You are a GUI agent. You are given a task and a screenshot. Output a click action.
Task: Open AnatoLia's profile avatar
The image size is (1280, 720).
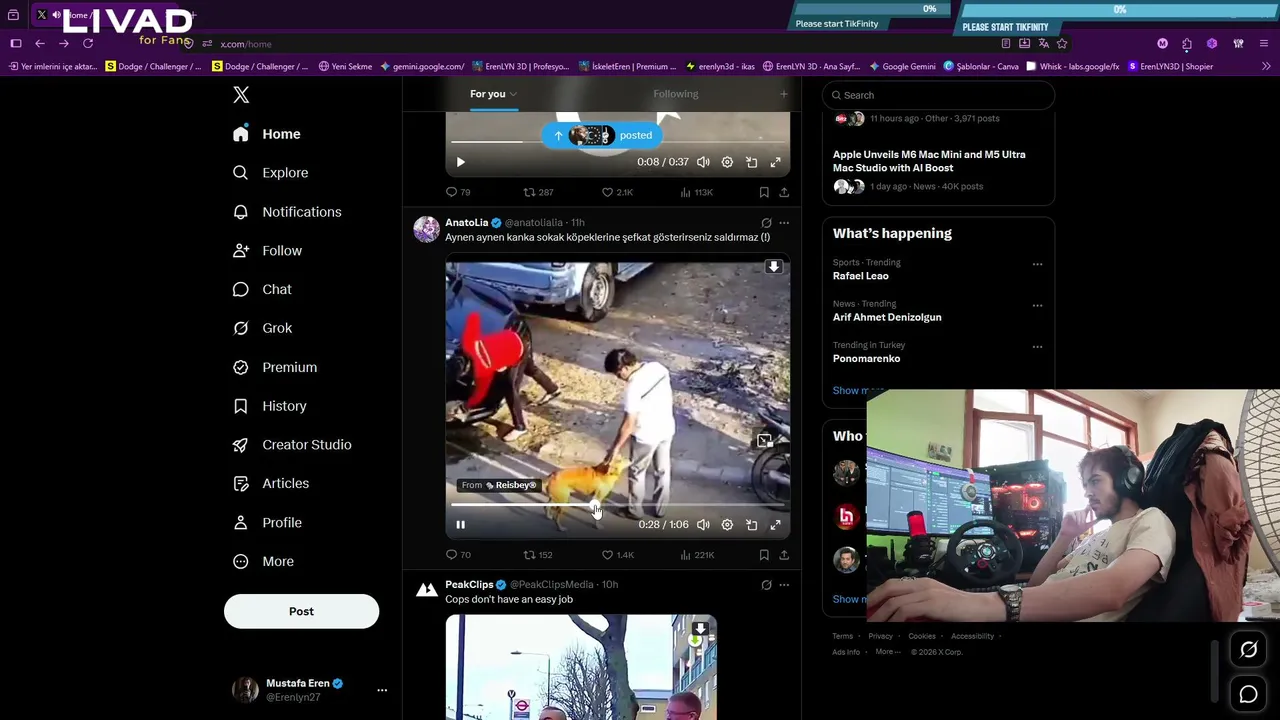click(x=427, y=229)
